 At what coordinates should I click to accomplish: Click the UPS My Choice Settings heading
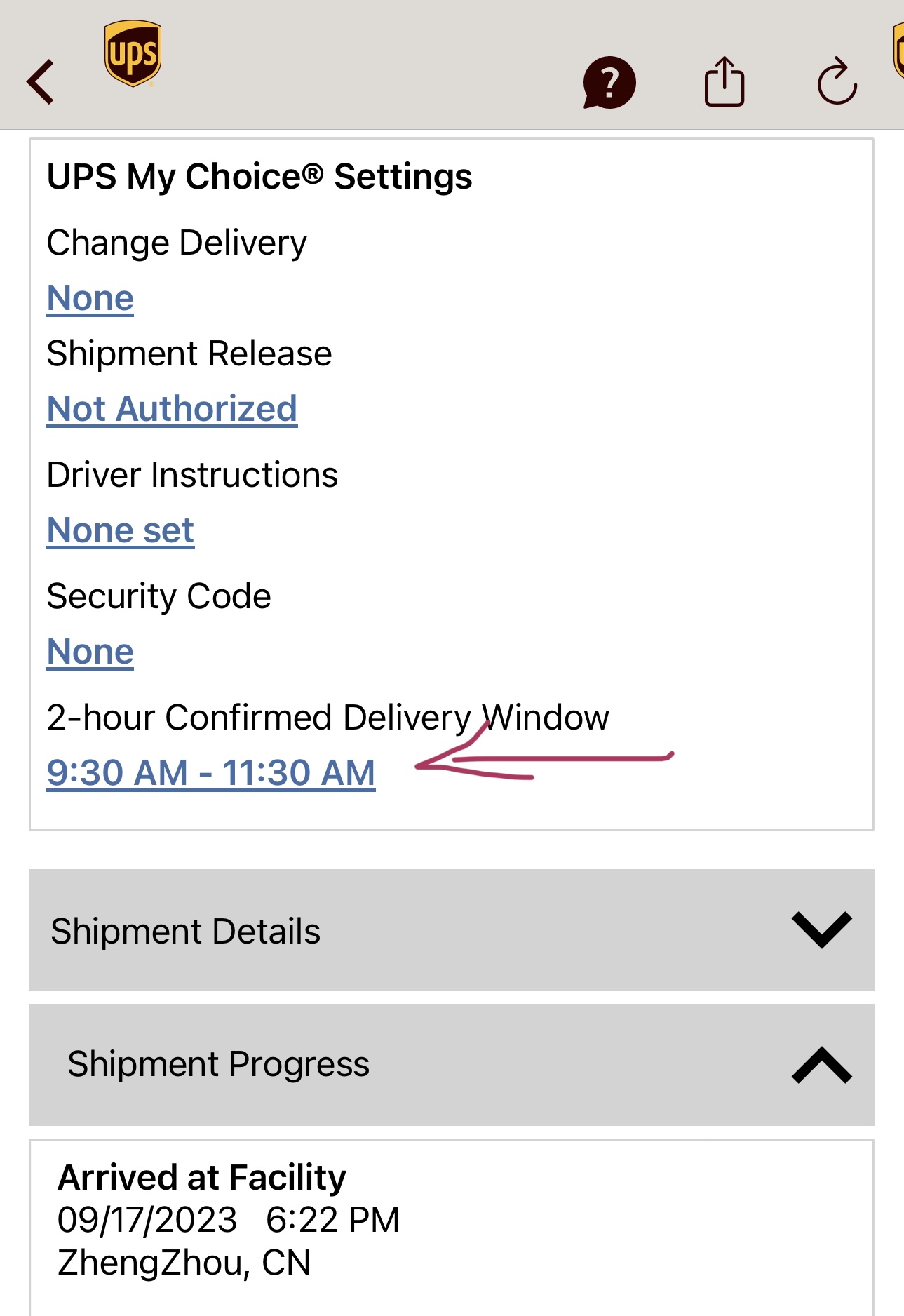click(x=259, y=177)
